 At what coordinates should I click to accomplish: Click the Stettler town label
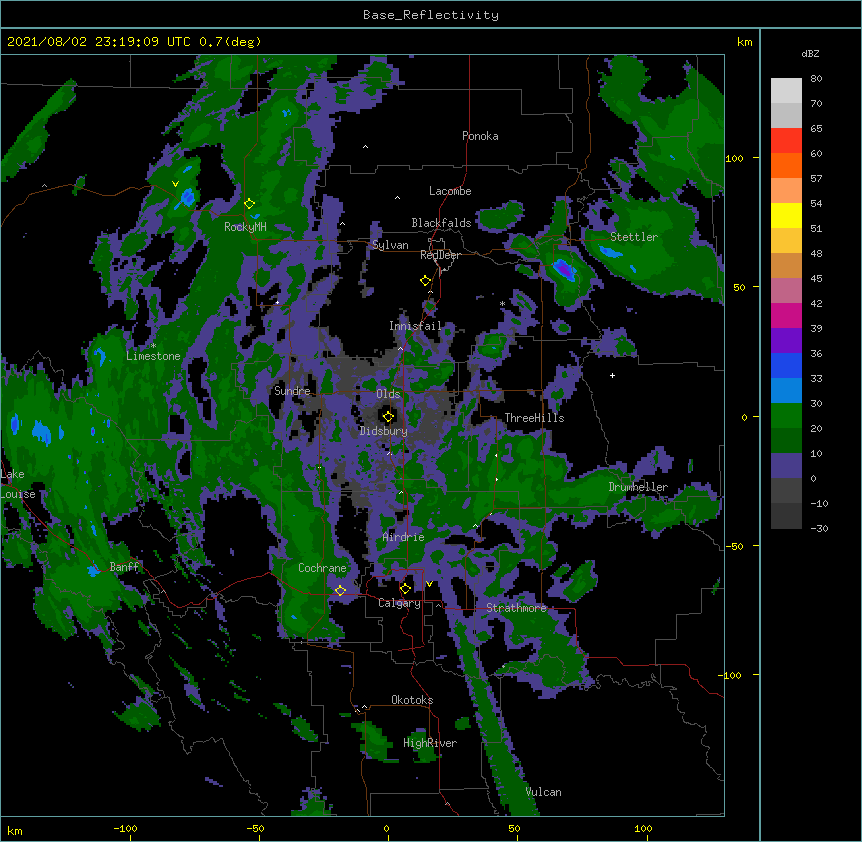[x=634, y=237]
